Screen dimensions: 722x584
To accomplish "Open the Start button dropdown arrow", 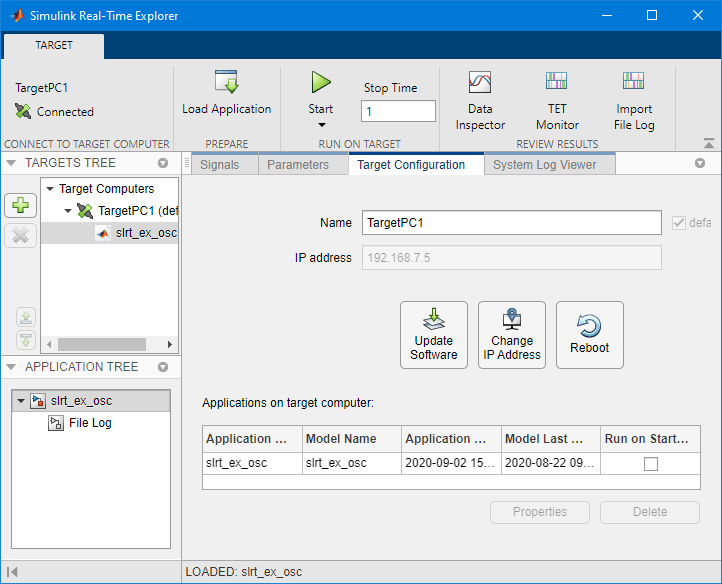I will click(x=321, y=125).
